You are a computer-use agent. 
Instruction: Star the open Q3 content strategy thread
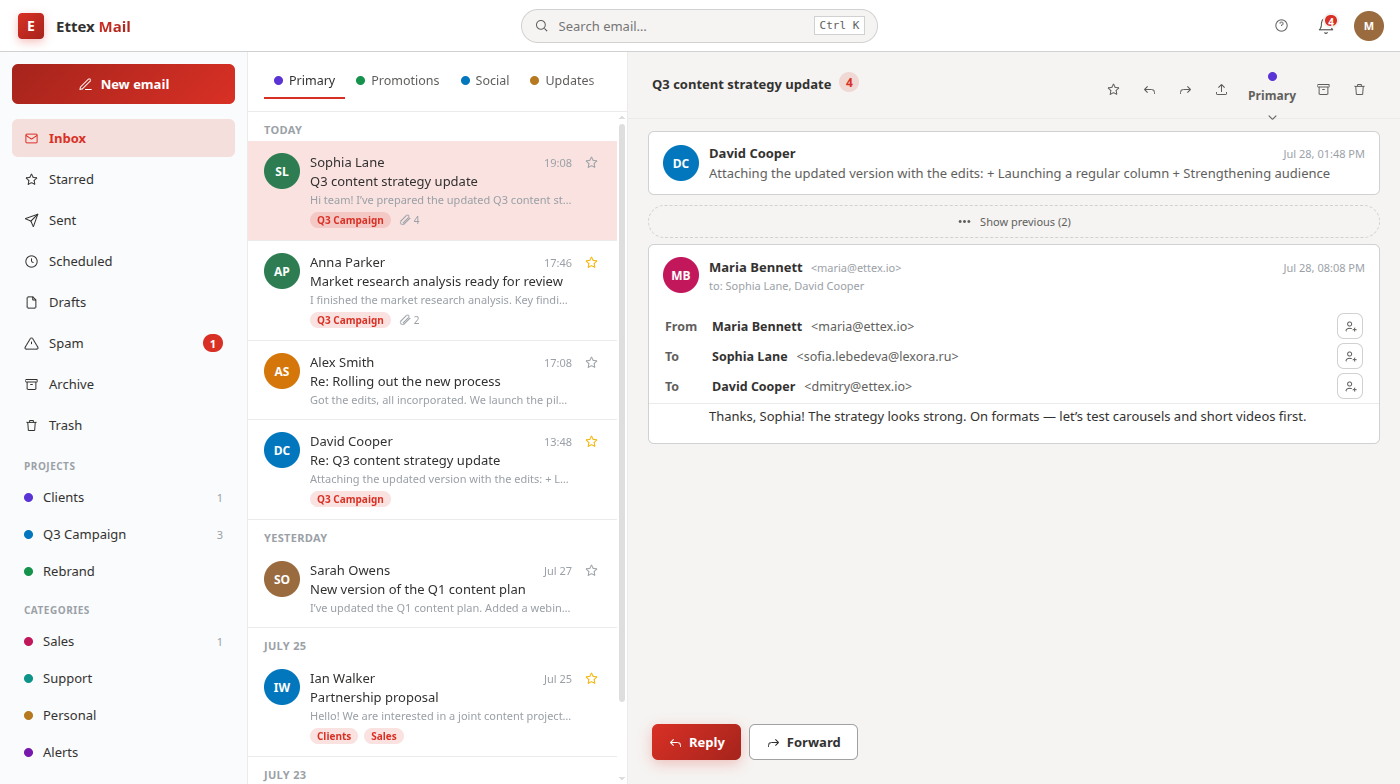pos(1113,90)
